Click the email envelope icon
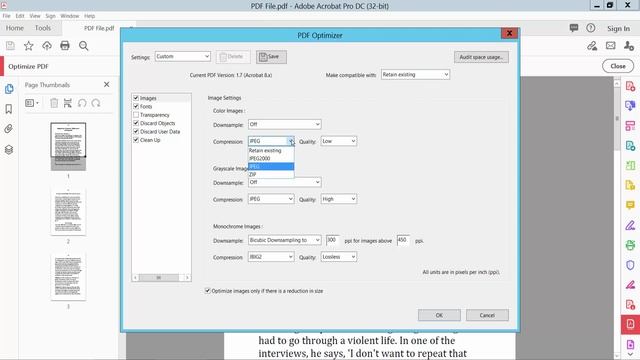Viewport: 640px width, 360px height. click(x=611, y=46)
